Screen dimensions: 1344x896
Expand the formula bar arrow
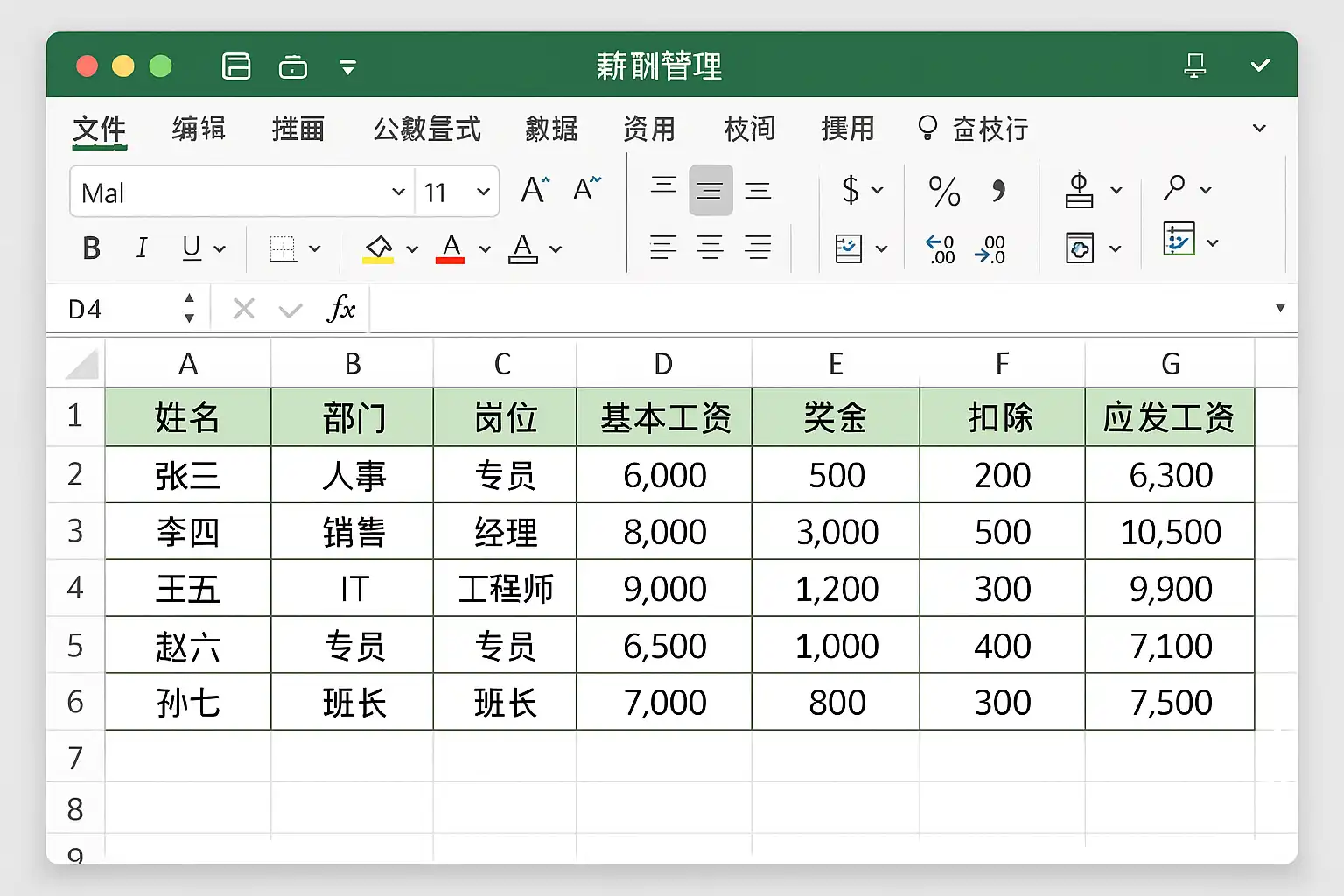tap(1280, 308)
